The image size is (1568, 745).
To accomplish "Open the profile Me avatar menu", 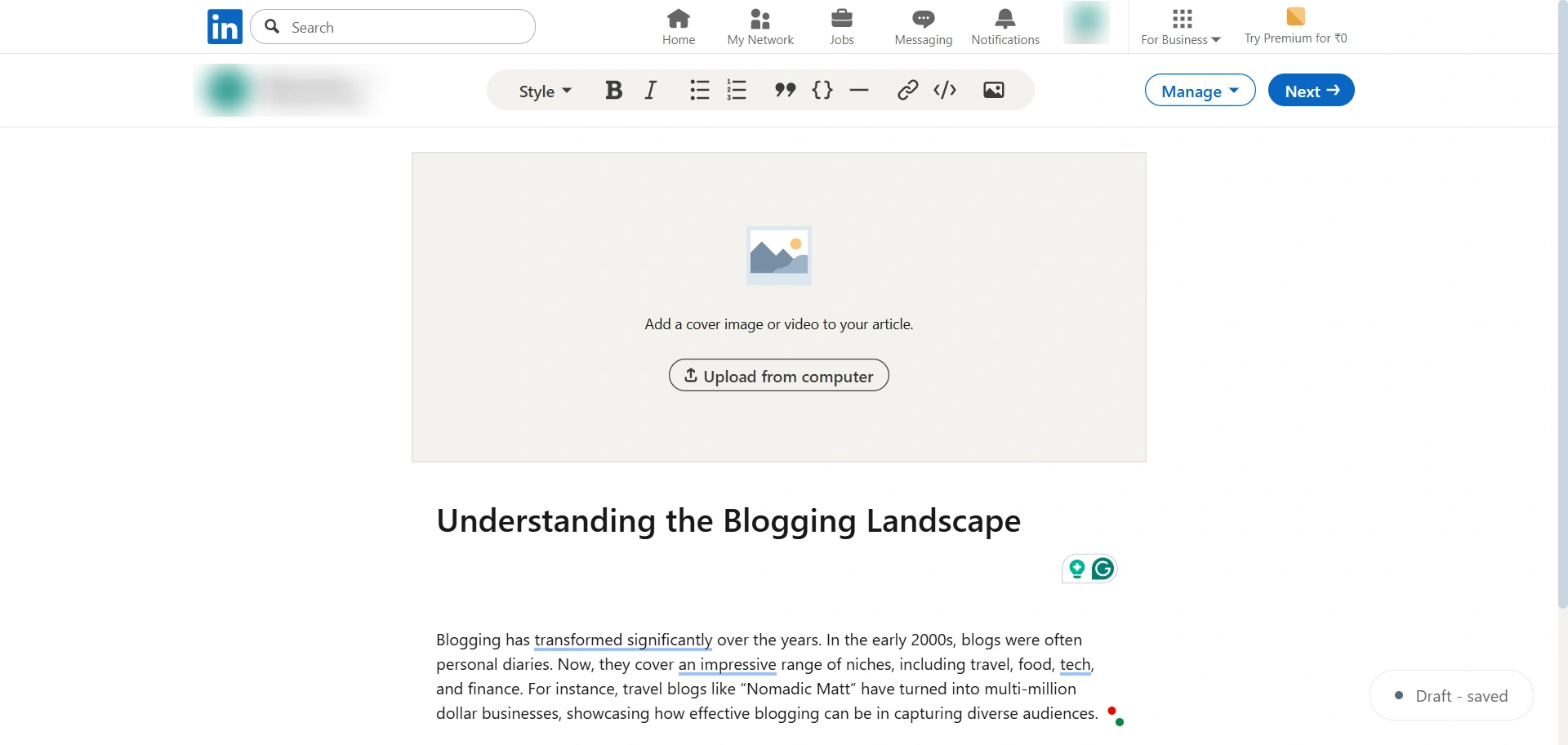I will 1086,23.
